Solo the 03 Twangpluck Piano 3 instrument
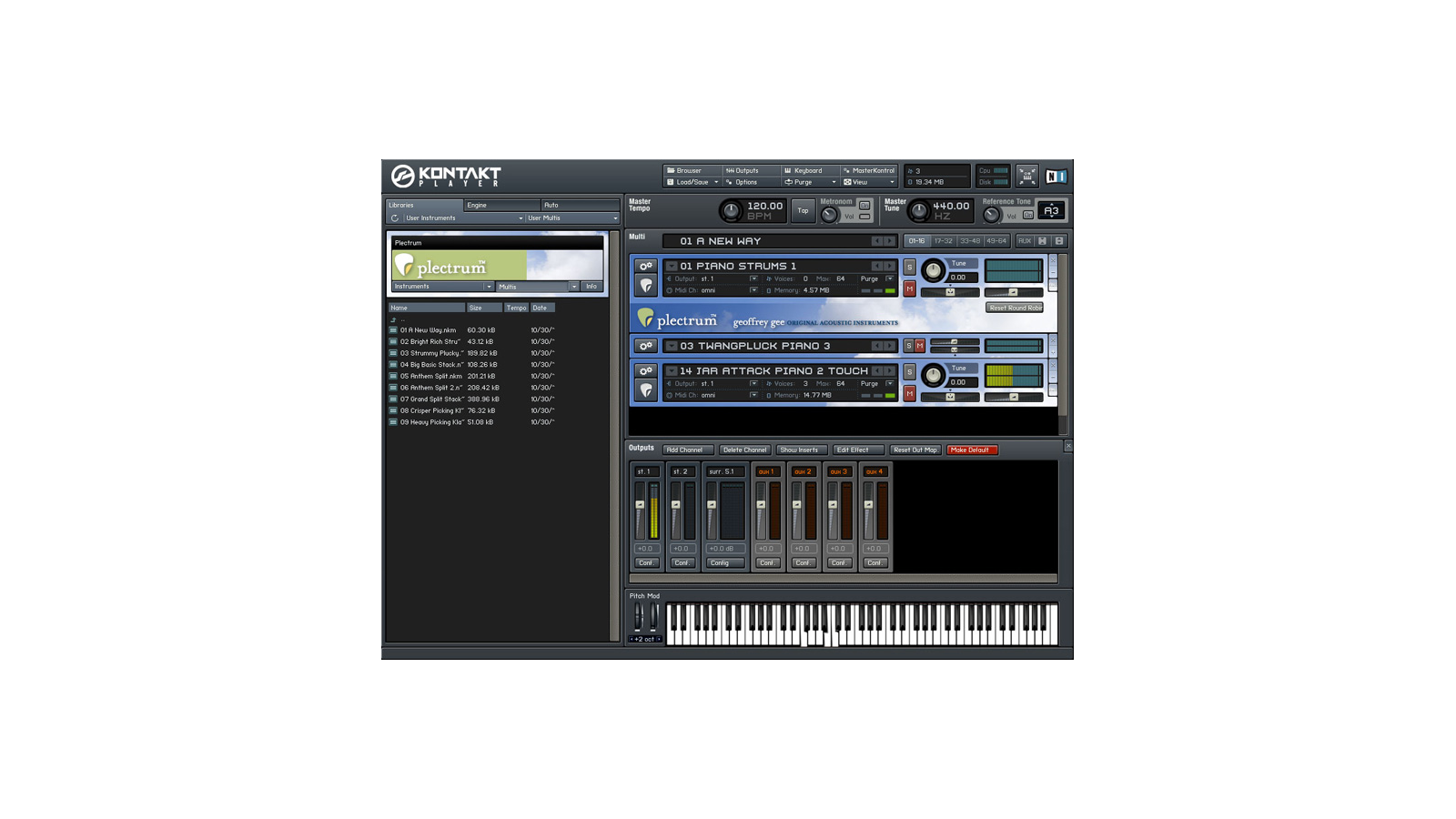The height and width of the screenshot is (819, 1456). point(908,346)
